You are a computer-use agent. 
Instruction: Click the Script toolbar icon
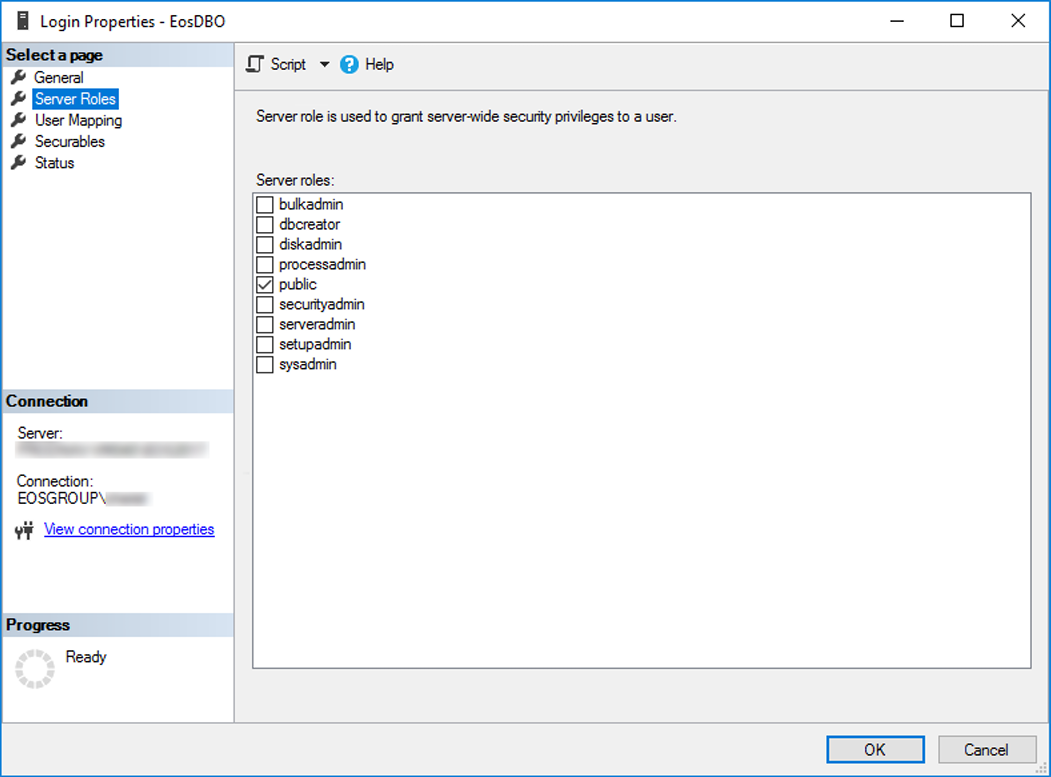(x=255, y=64)
